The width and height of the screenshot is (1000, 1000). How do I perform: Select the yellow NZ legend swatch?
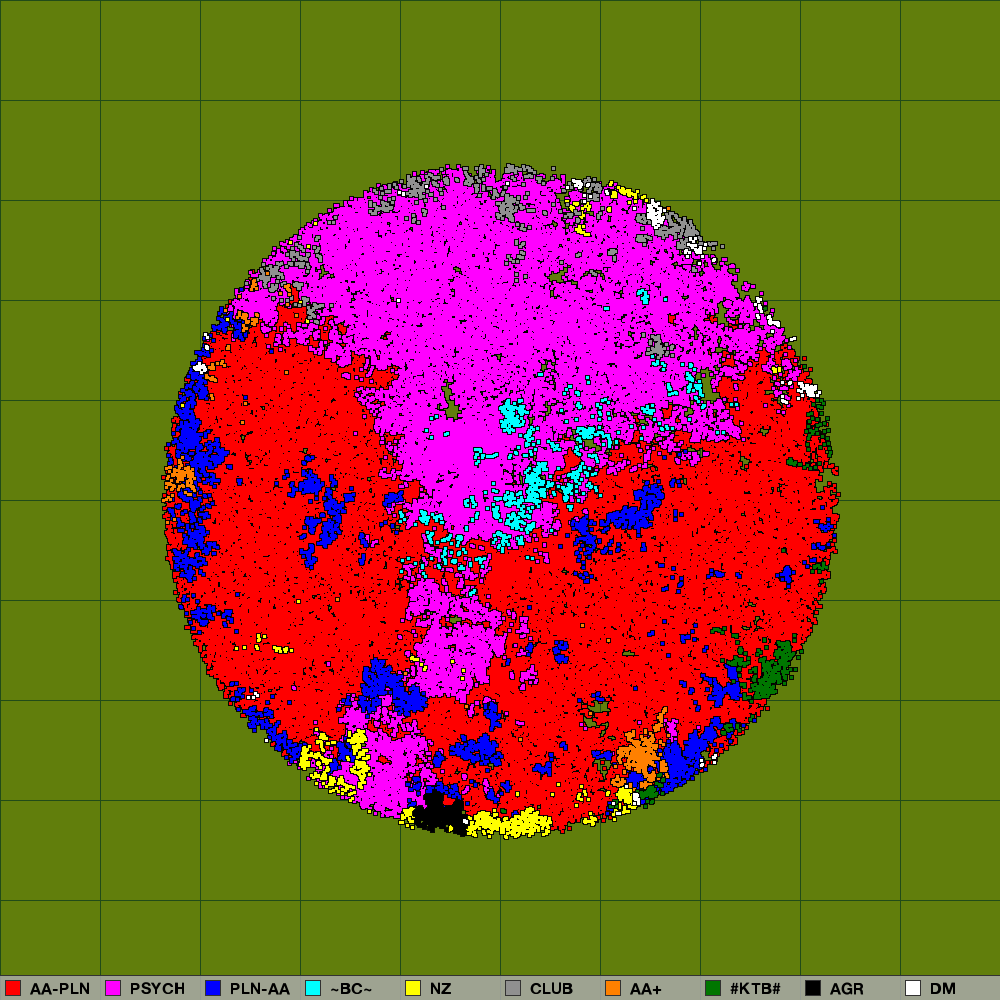pos(413,988)
